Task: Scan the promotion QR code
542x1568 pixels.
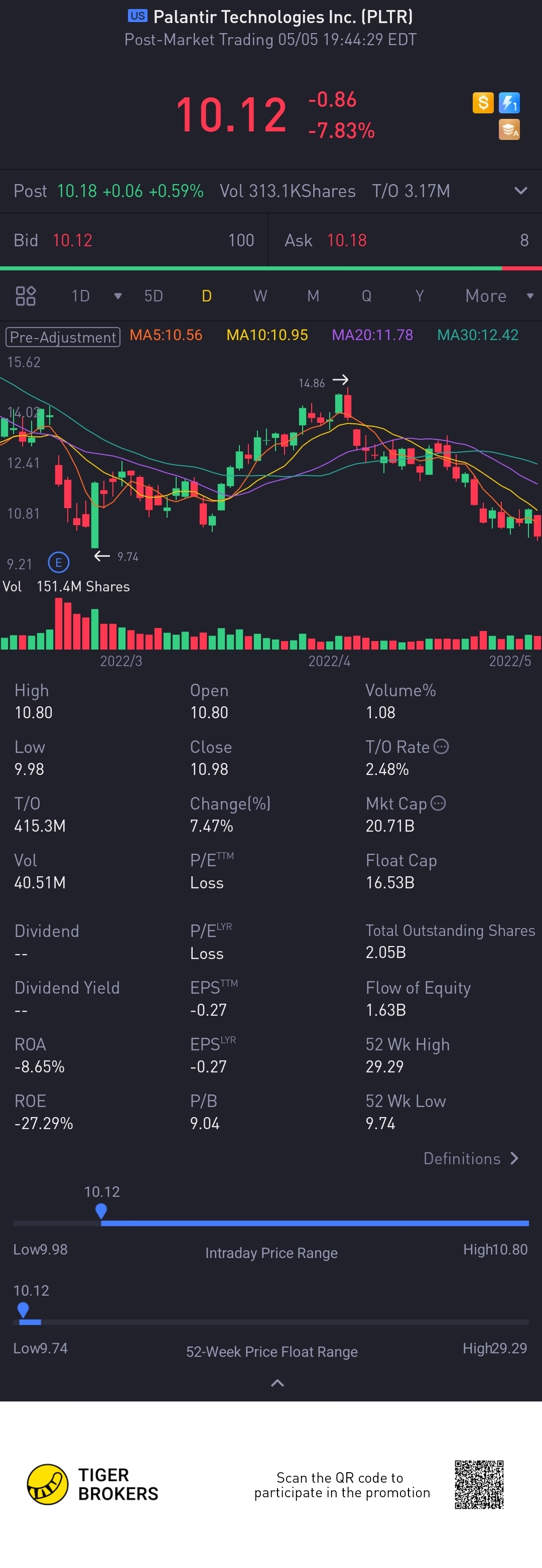Action: click(x=479, y=1484)
